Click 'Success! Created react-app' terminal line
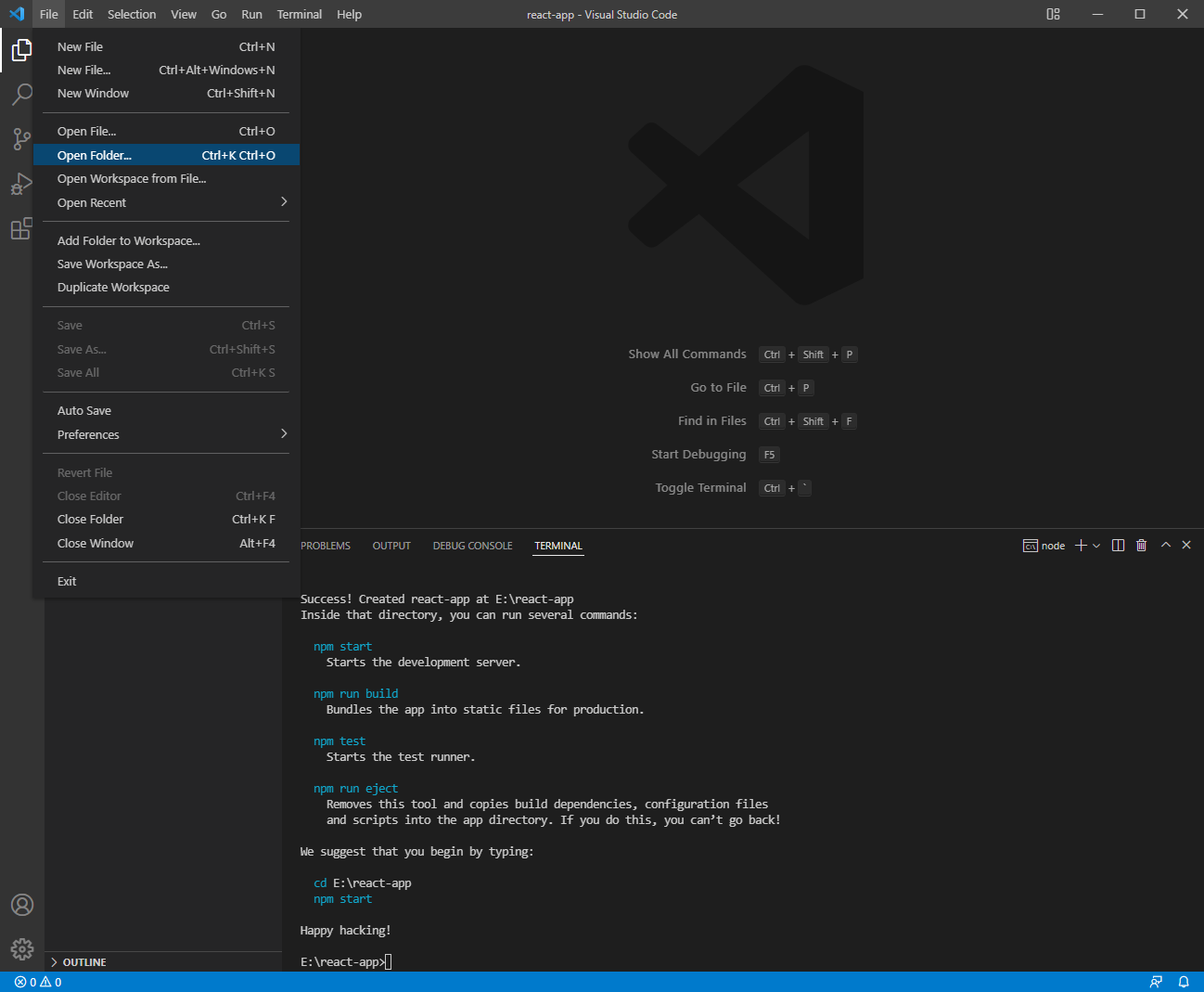The width and height of the screenshot is (1204, 992). (437, 599)
